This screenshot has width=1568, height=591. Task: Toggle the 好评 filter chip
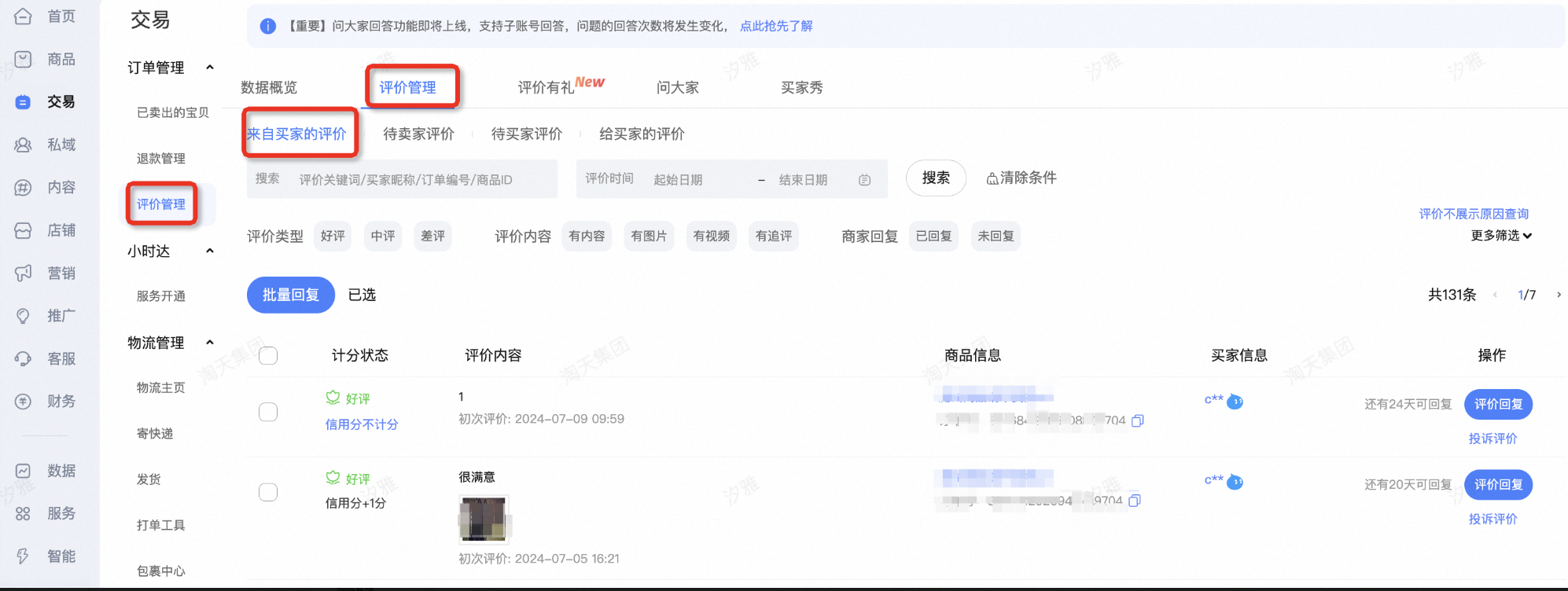click(333, 236)
